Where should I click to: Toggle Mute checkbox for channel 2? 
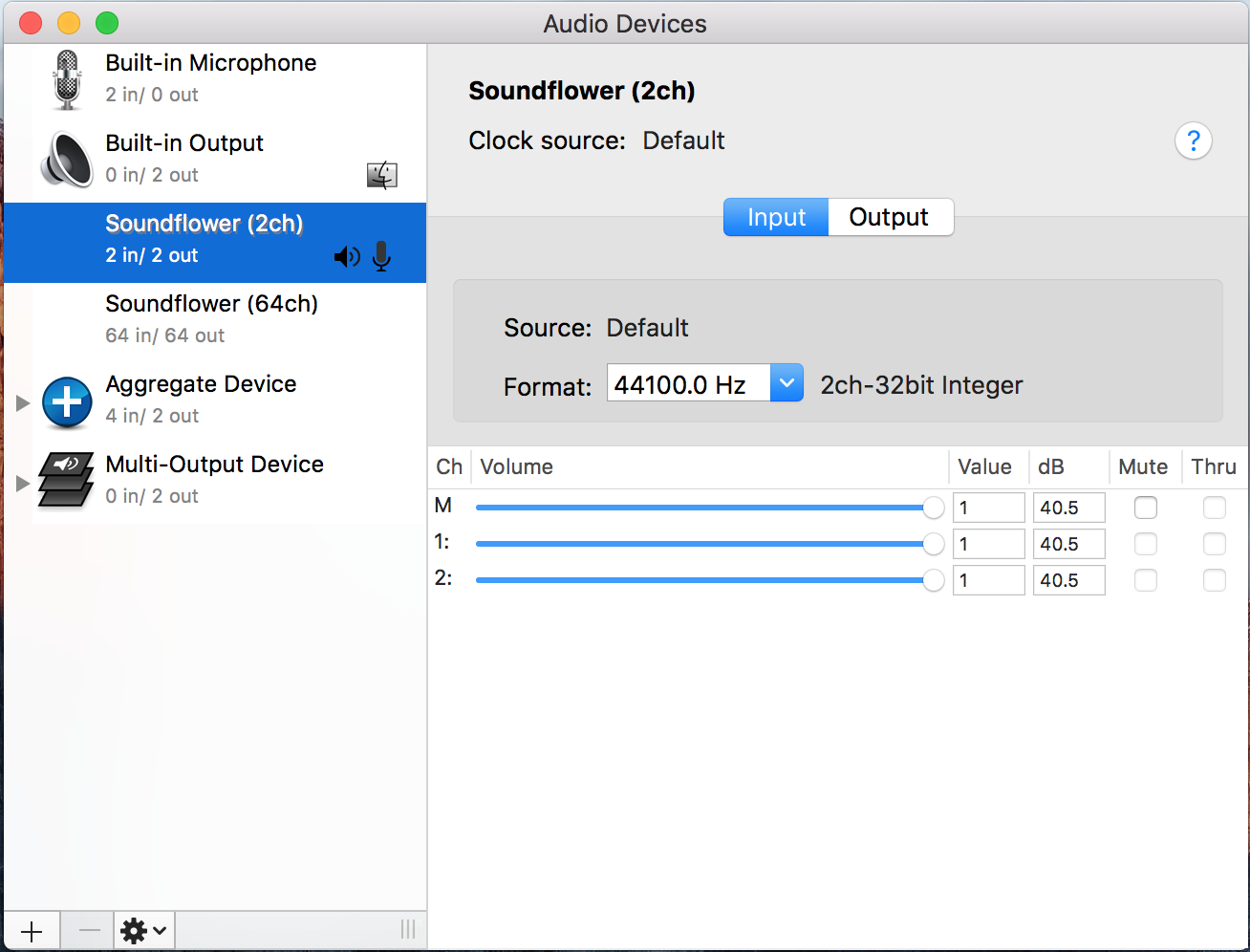coord(1145,580)
